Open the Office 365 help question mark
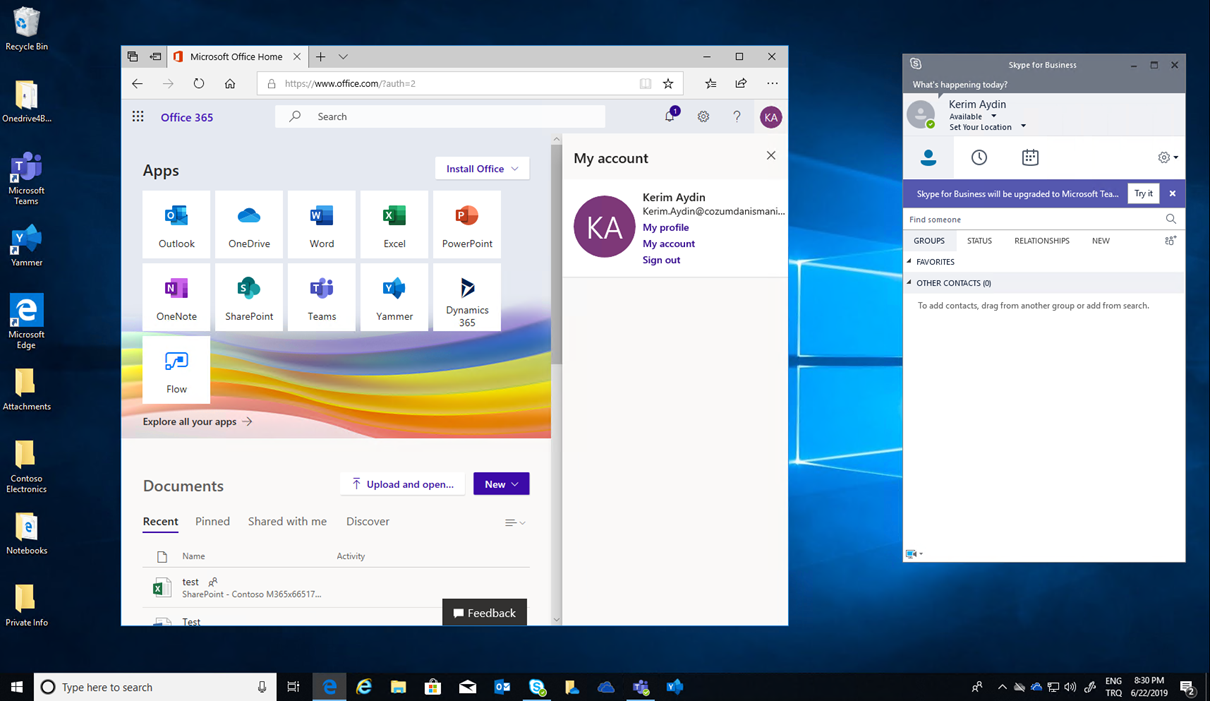 click(x=737, y=117)
